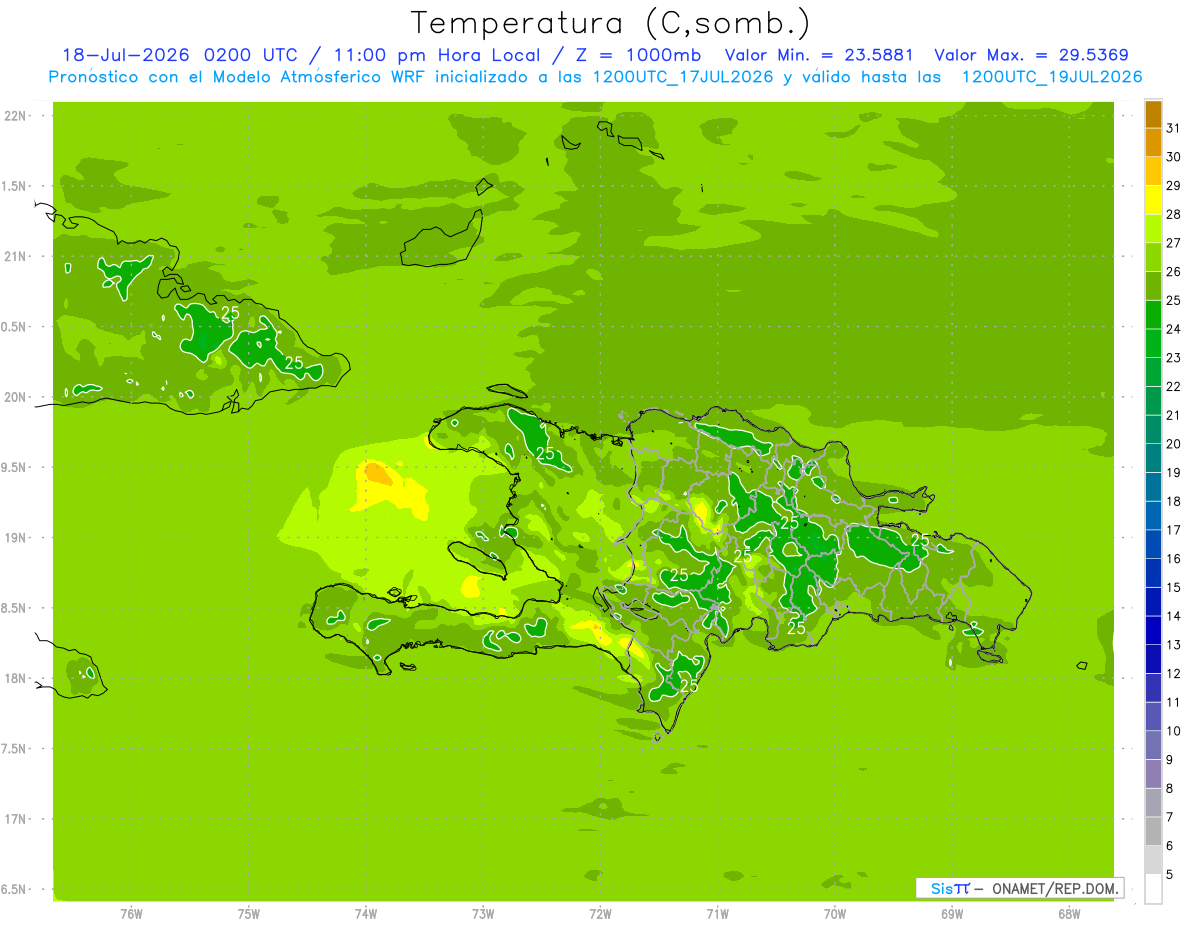This screenshot has width=1200, height=927.
Task: Click the gray colorbar band between 6 and 7
Action: (1153, 832)
